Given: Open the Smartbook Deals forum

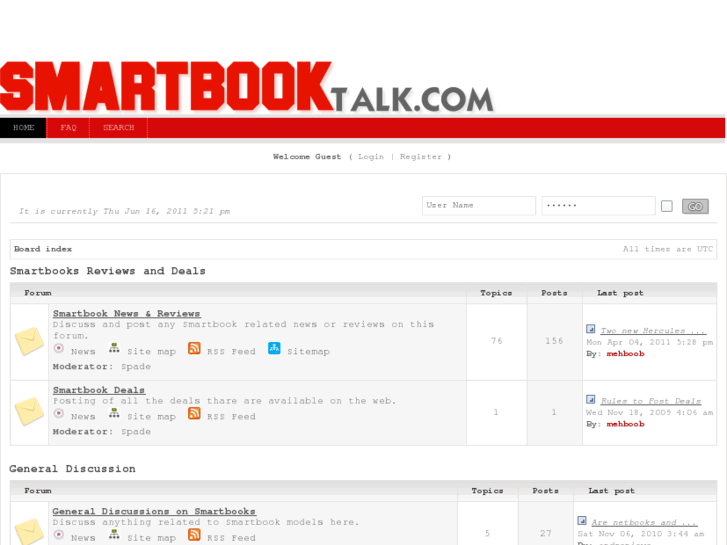Looking at the screenshot, I should pyautogui.click(x=99, y=390).
